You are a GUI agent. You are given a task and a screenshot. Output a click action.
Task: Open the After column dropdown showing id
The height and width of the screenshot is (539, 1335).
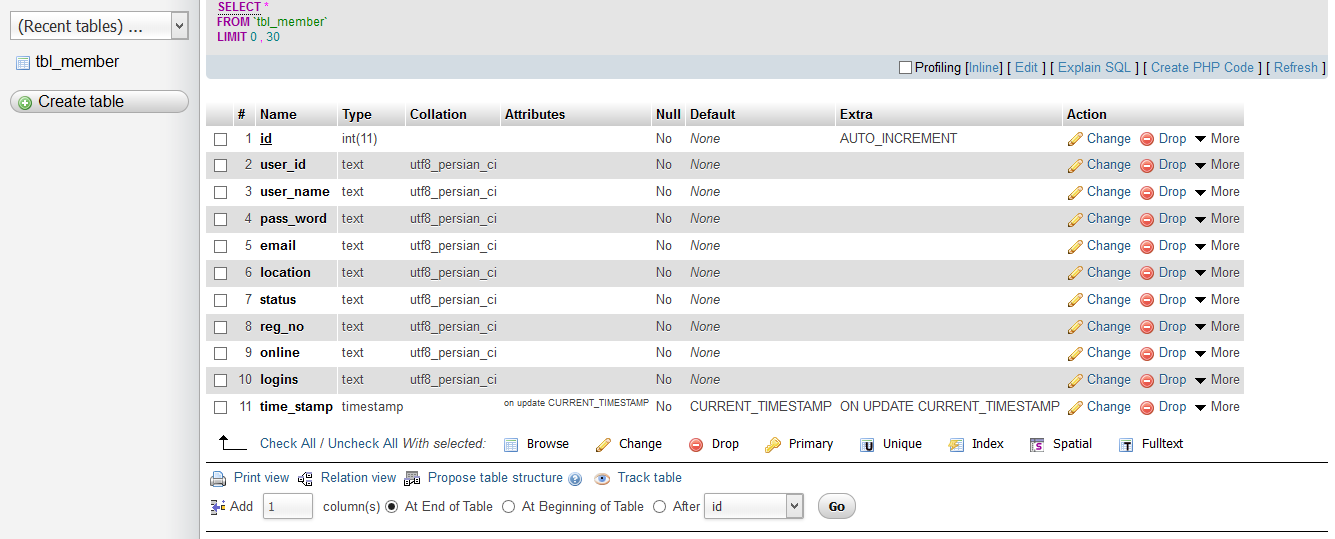point(753,507)
